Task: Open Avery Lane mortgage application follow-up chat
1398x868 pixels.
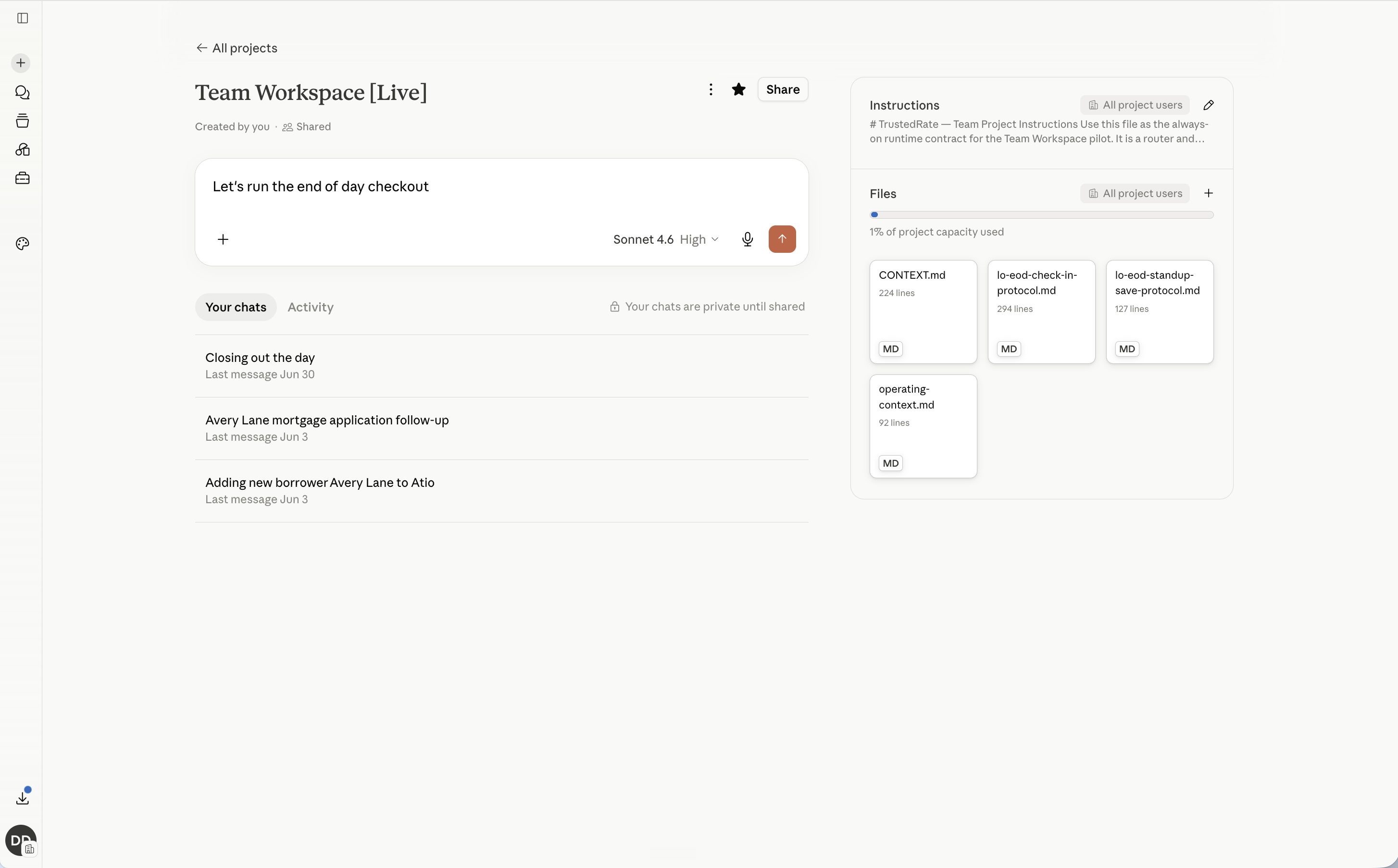Action: (x=502, y=428)
